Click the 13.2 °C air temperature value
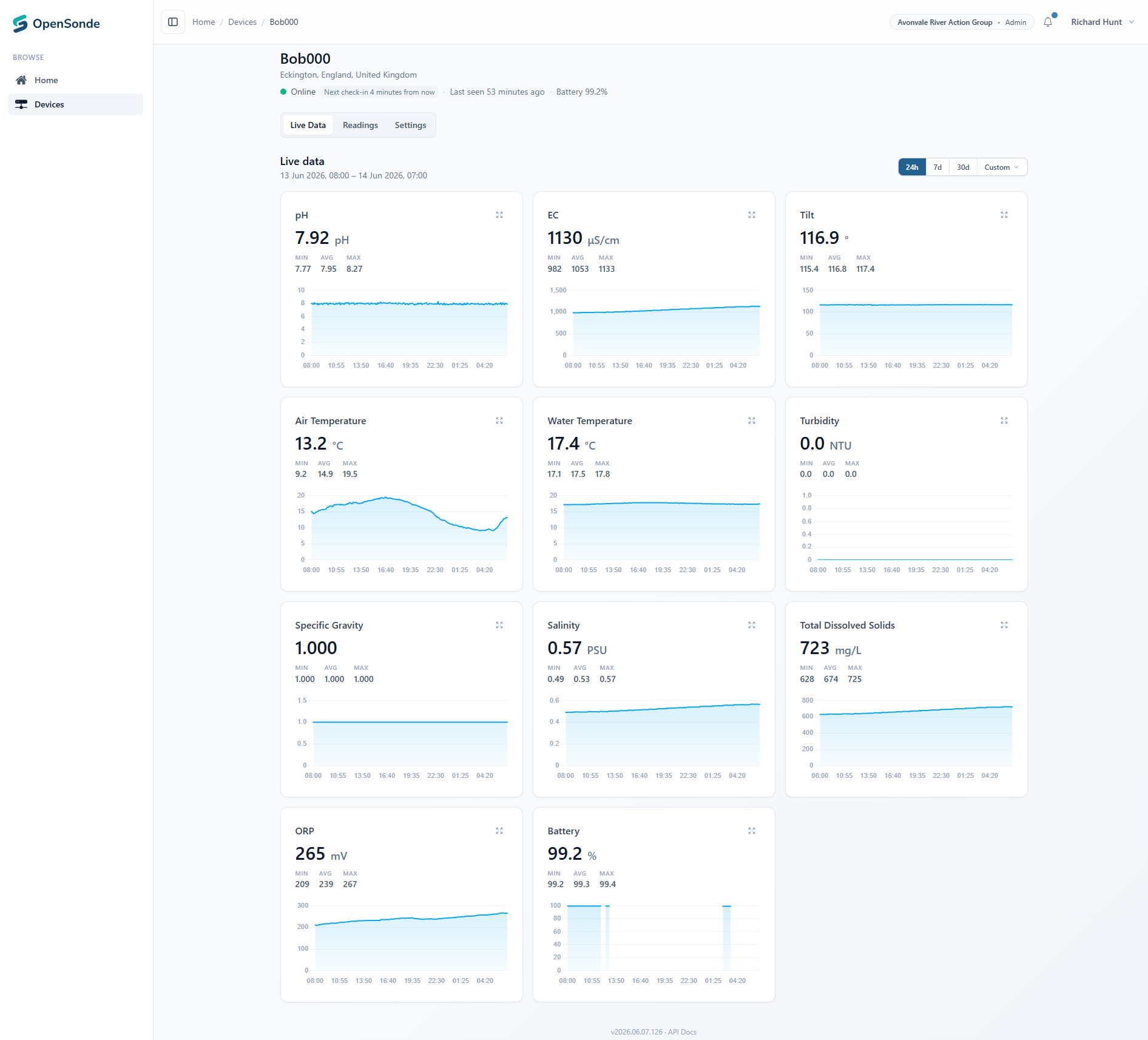 click(x=319, y=444)
